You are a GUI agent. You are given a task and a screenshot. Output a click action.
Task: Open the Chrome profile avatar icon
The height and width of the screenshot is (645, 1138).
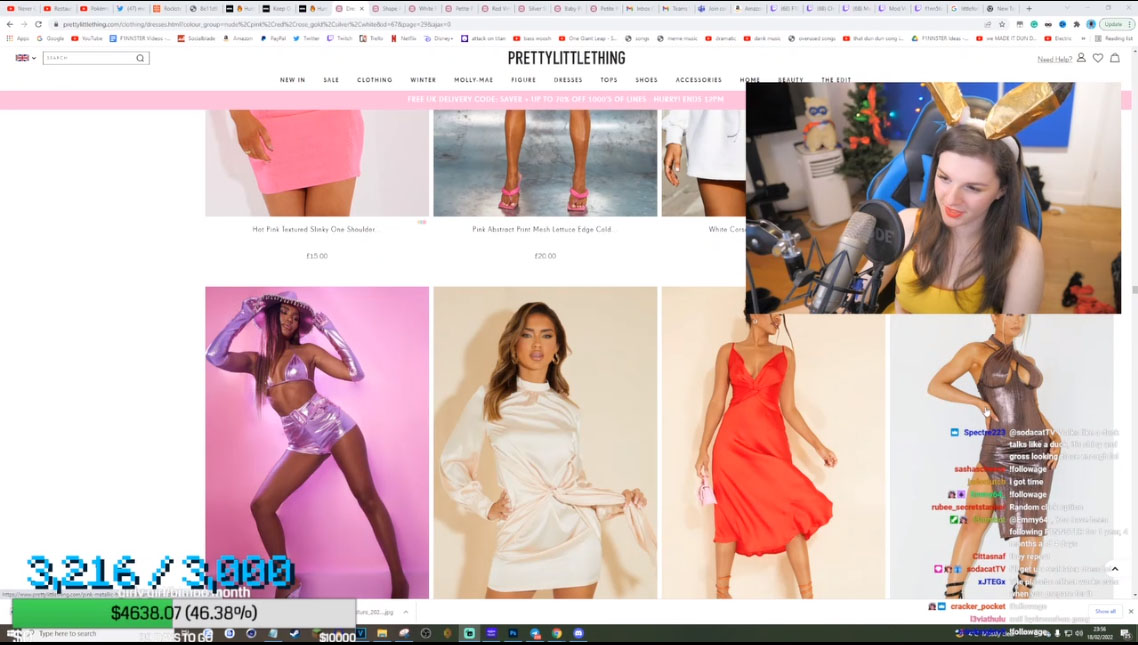[1091, 24]
